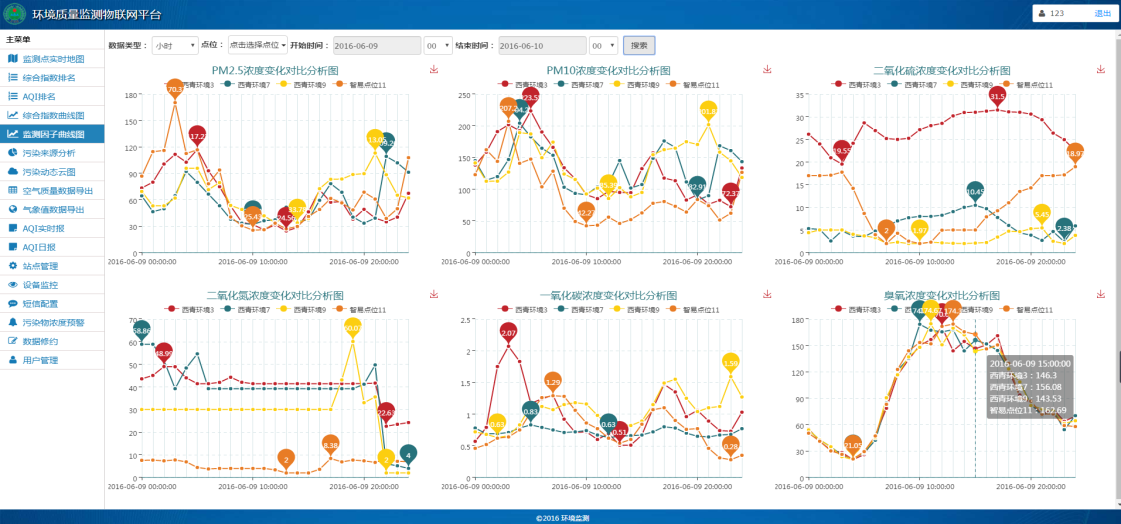Expand the 点击选择点位 station selector

[x=258, y=46]
